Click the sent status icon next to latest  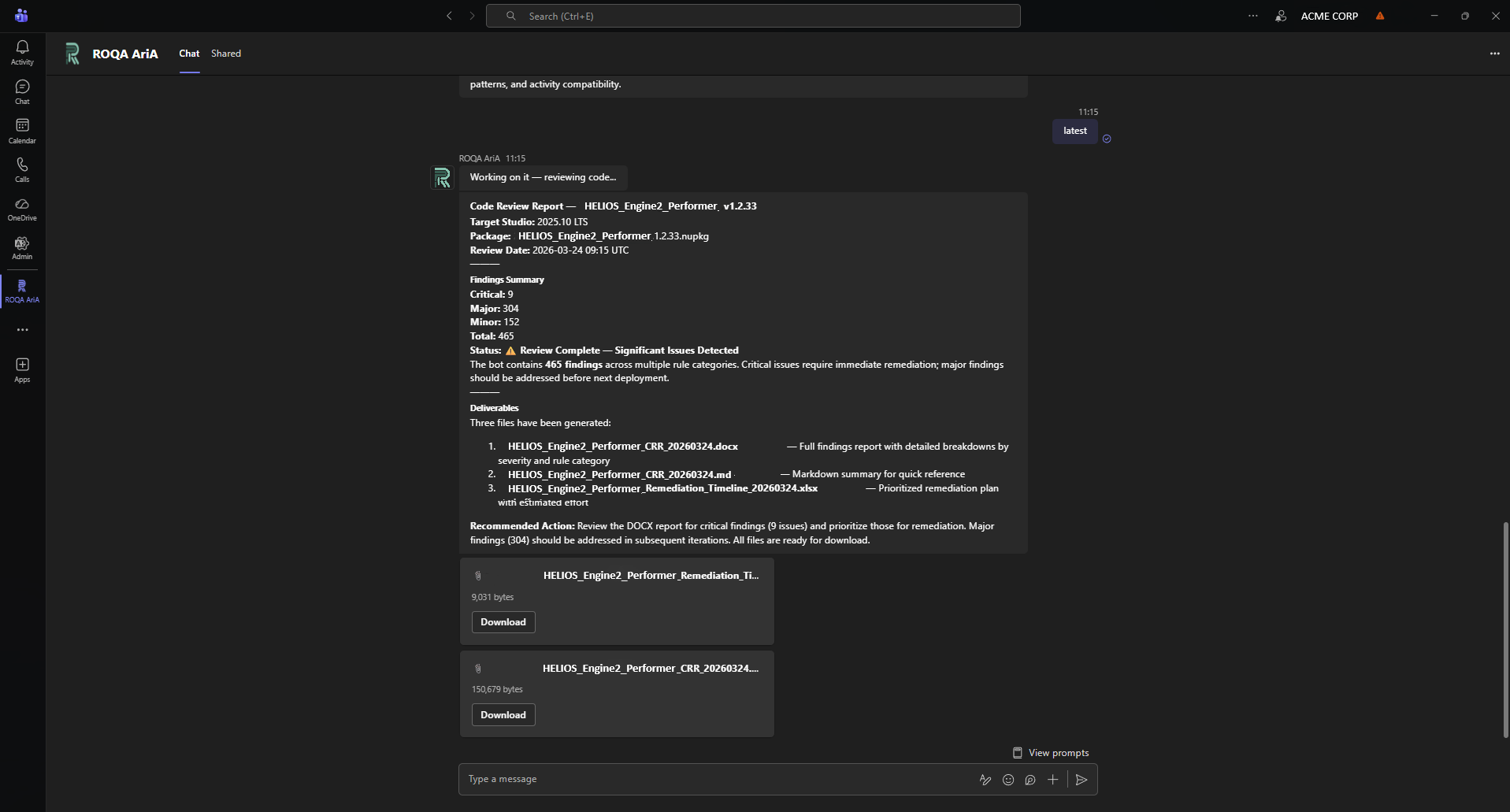tap(1107, 139)
